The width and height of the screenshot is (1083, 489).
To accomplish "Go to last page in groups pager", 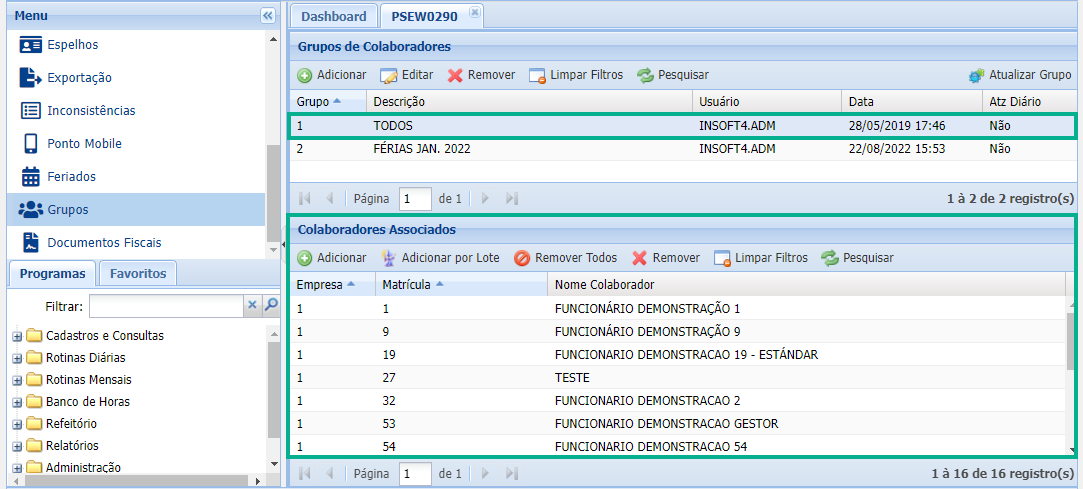I will pyautogui.click(x=512, y=199).
